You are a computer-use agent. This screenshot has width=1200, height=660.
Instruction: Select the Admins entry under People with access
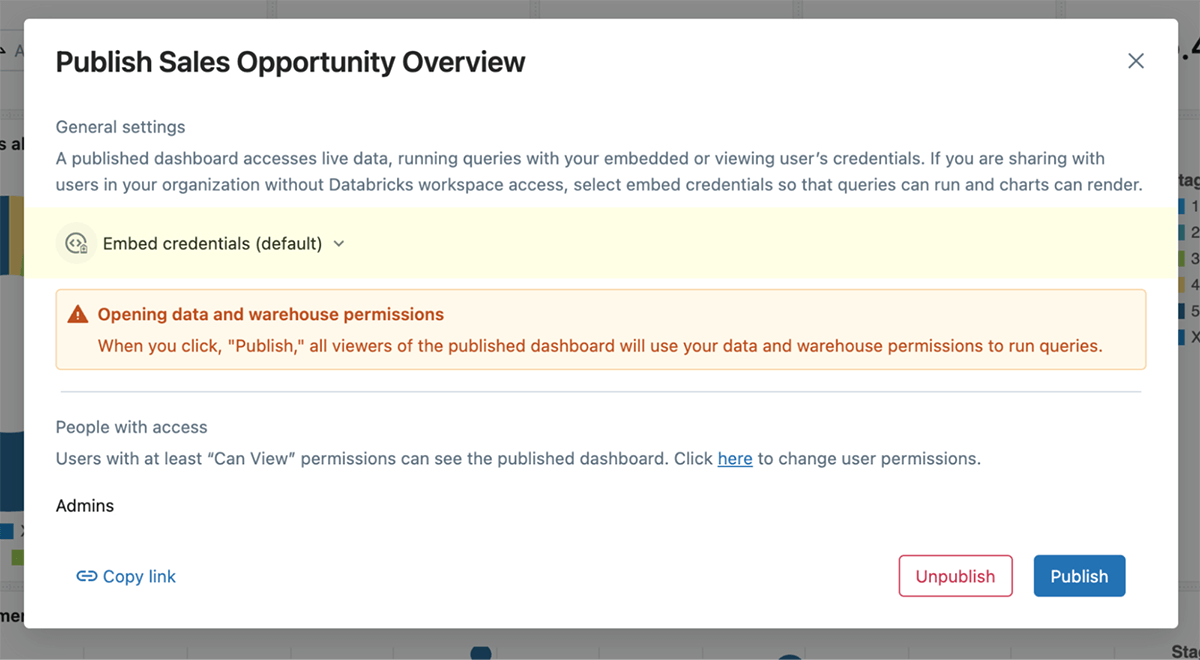(85, 506)
